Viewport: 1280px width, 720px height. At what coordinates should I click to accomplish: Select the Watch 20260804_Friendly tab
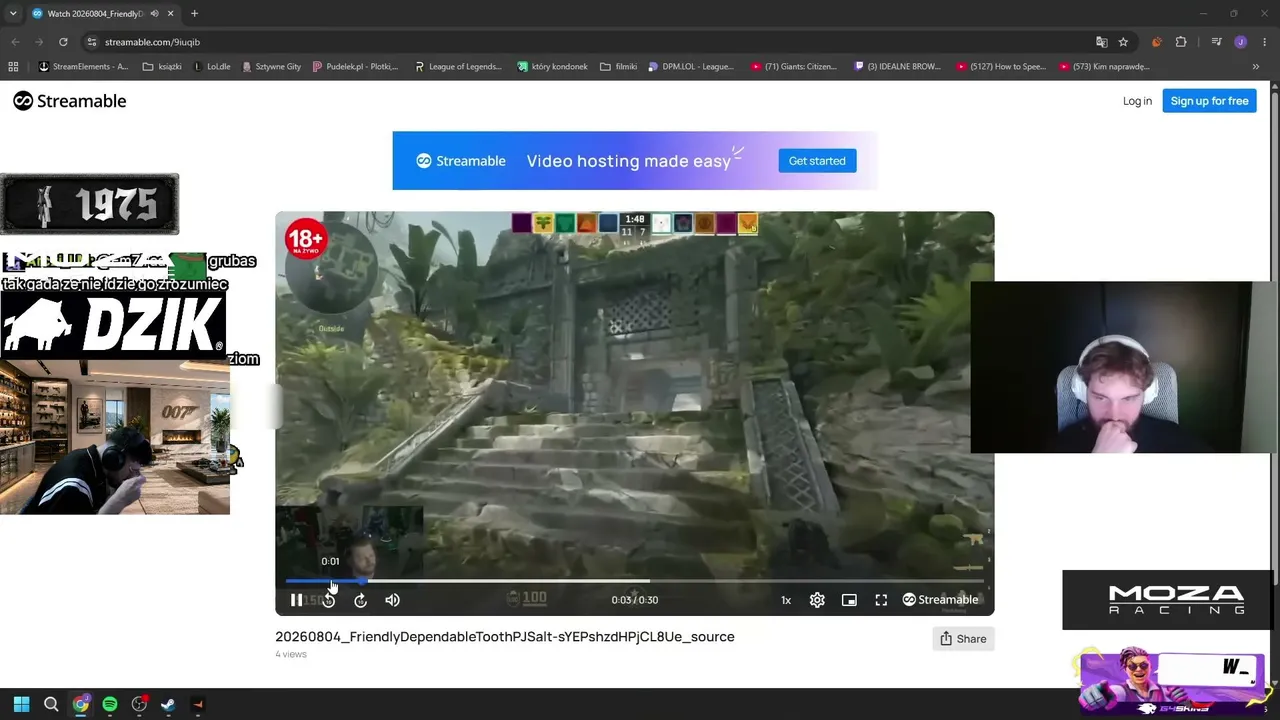95,13
